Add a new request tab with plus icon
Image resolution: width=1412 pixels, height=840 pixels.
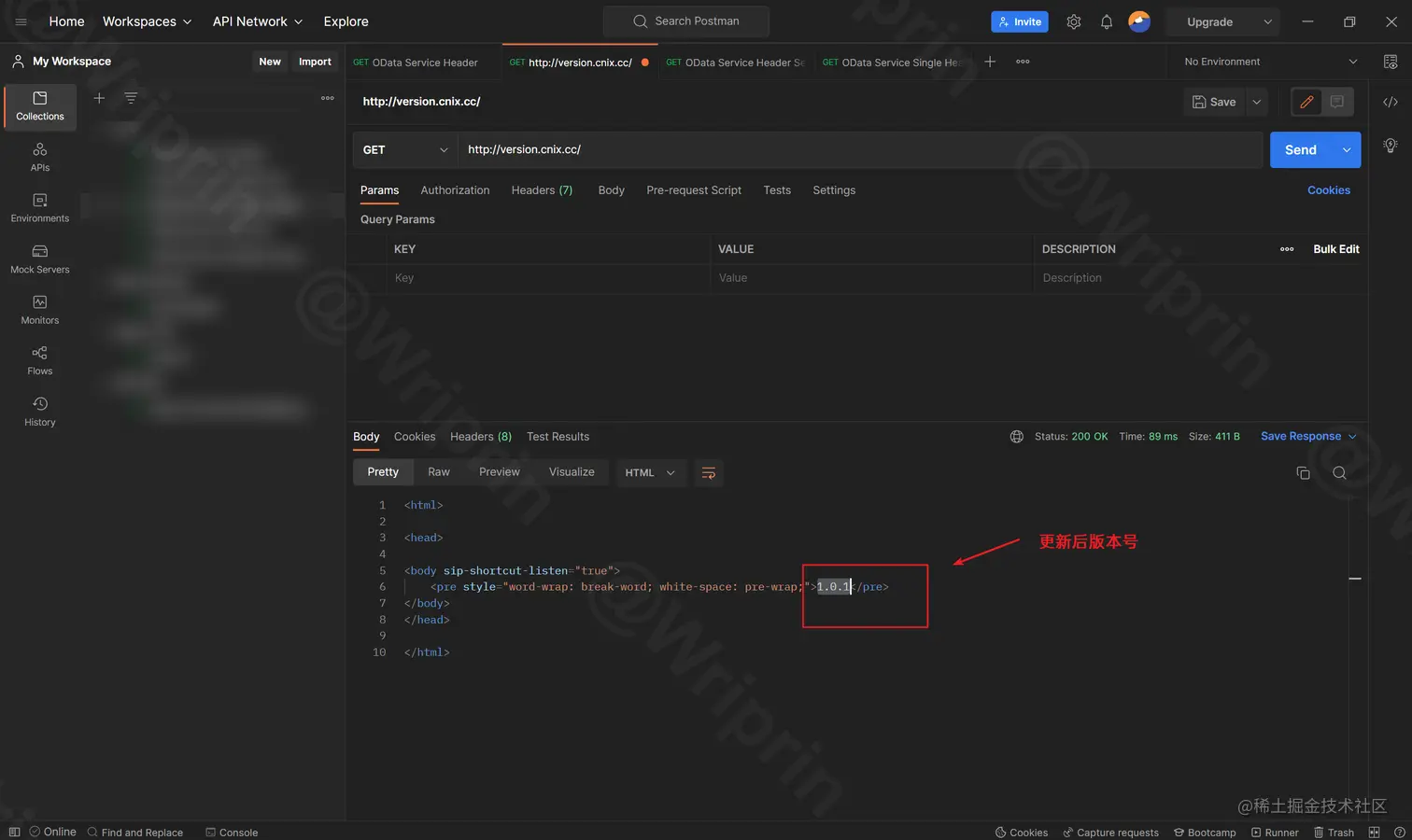coord(990,62)
